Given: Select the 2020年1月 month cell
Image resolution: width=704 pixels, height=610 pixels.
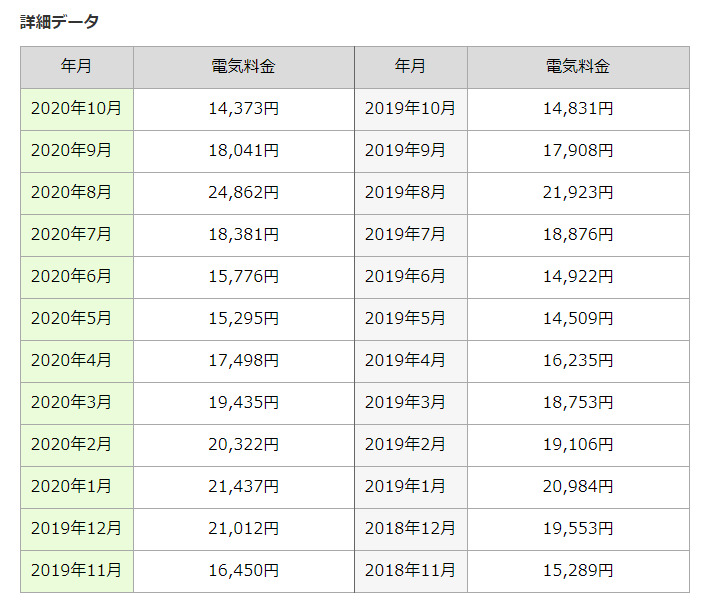Looking at the screenshot, I should (x=72, y=486).
